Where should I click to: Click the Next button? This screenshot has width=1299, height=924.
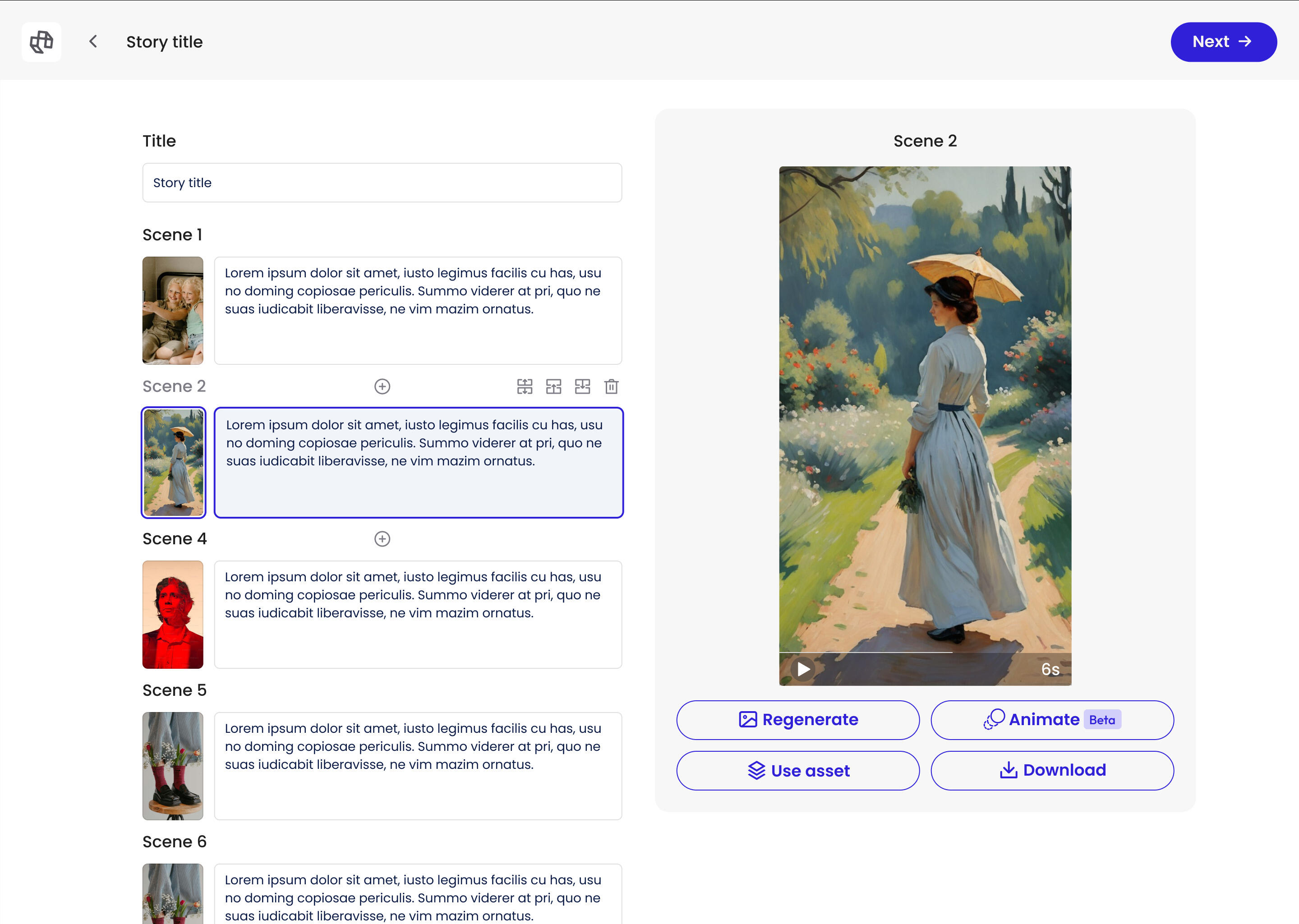tap(1223, 41)
